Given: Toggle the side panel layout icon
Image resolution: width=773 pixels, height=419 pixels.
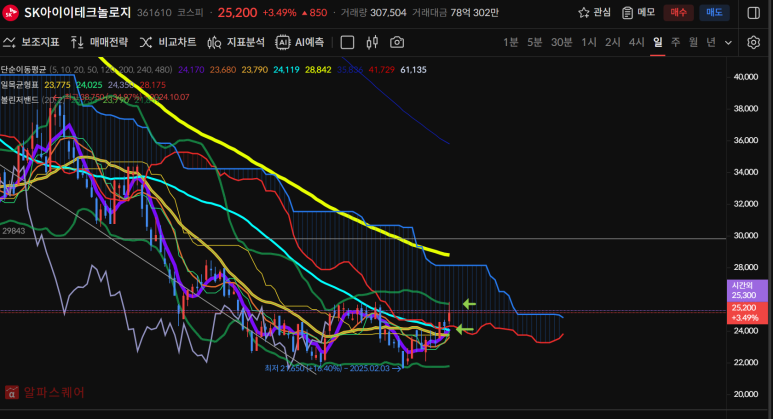Looking at the screenshot, I should 753,13.
